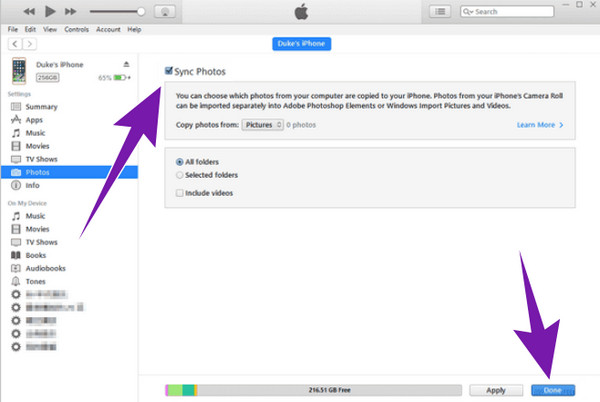Open Music under On My Device
Image resolution: width=600 pixels, height=402 pixels.
click(x=69, y=216)
